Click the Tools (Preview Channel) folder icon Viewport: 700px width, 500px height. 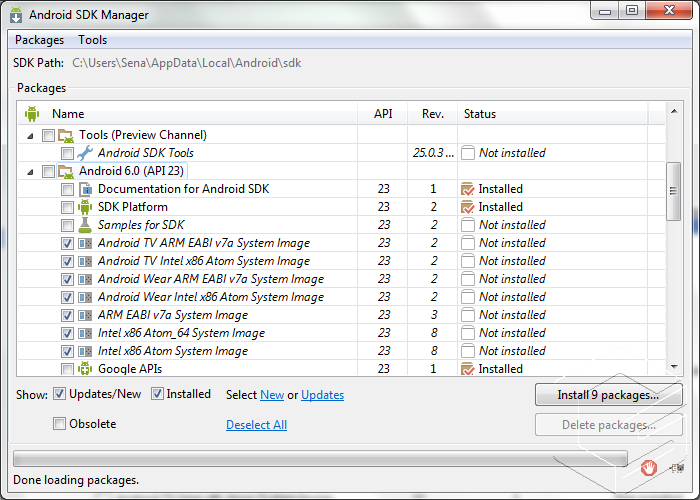[x=66, y=135]
